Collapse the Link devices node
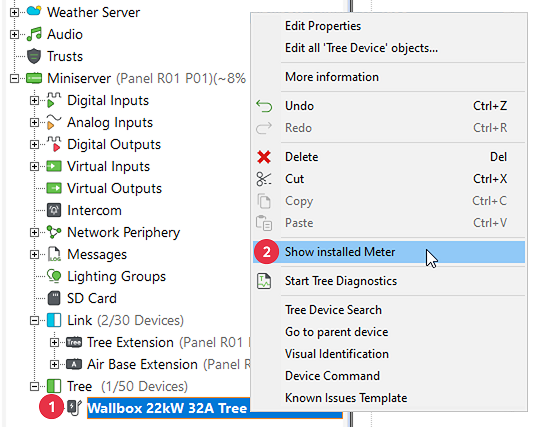The image size is (534, 427). (x=34, y=320)
